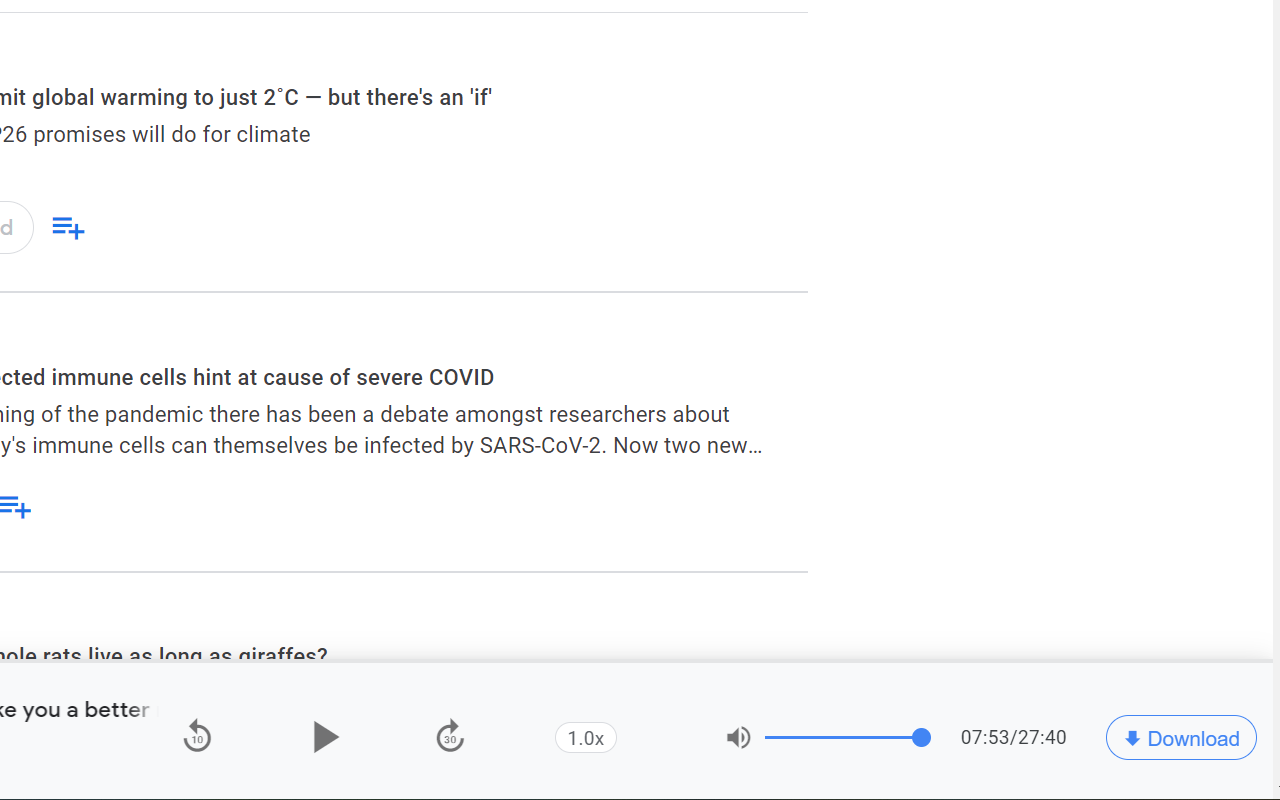Click the blue download arrow icon
The image size is (1280, 800).
(1132, 738)
